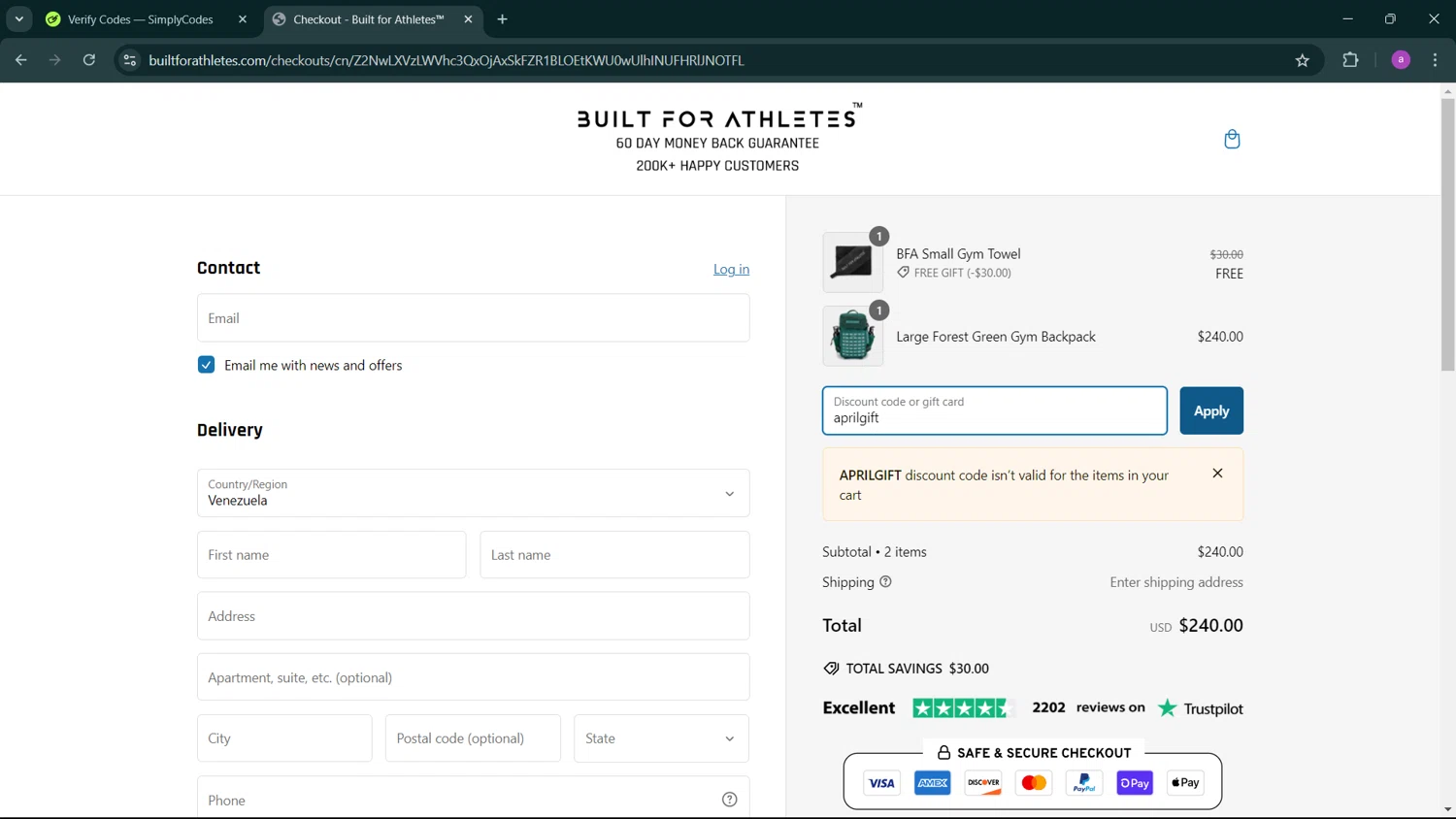Screen dimensions: 1456x819
Task: Click the Log in link
Action: (x=731, y=269)
